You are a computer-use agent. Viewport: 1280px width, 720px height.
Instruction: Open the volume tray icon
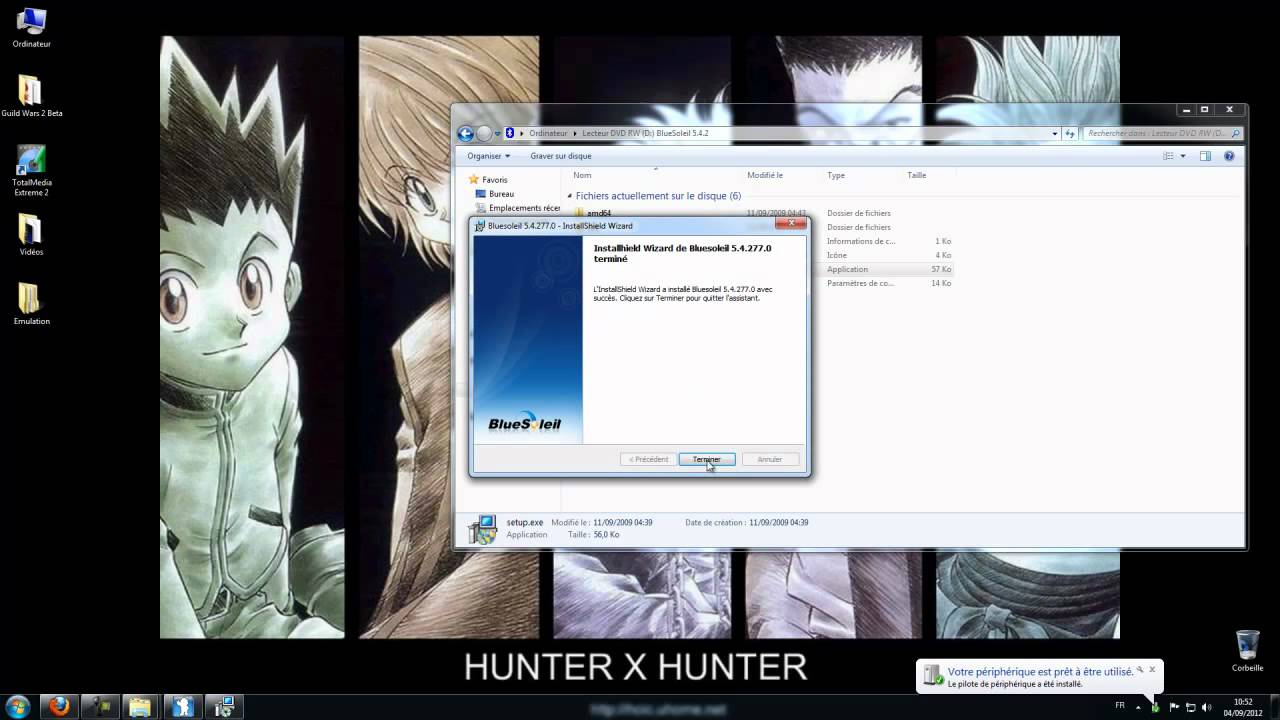tap(1209, 707)
